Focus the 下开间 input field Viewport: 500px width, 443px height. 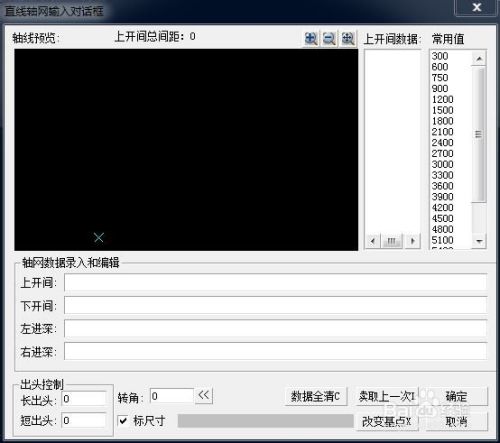pos(275,305)
